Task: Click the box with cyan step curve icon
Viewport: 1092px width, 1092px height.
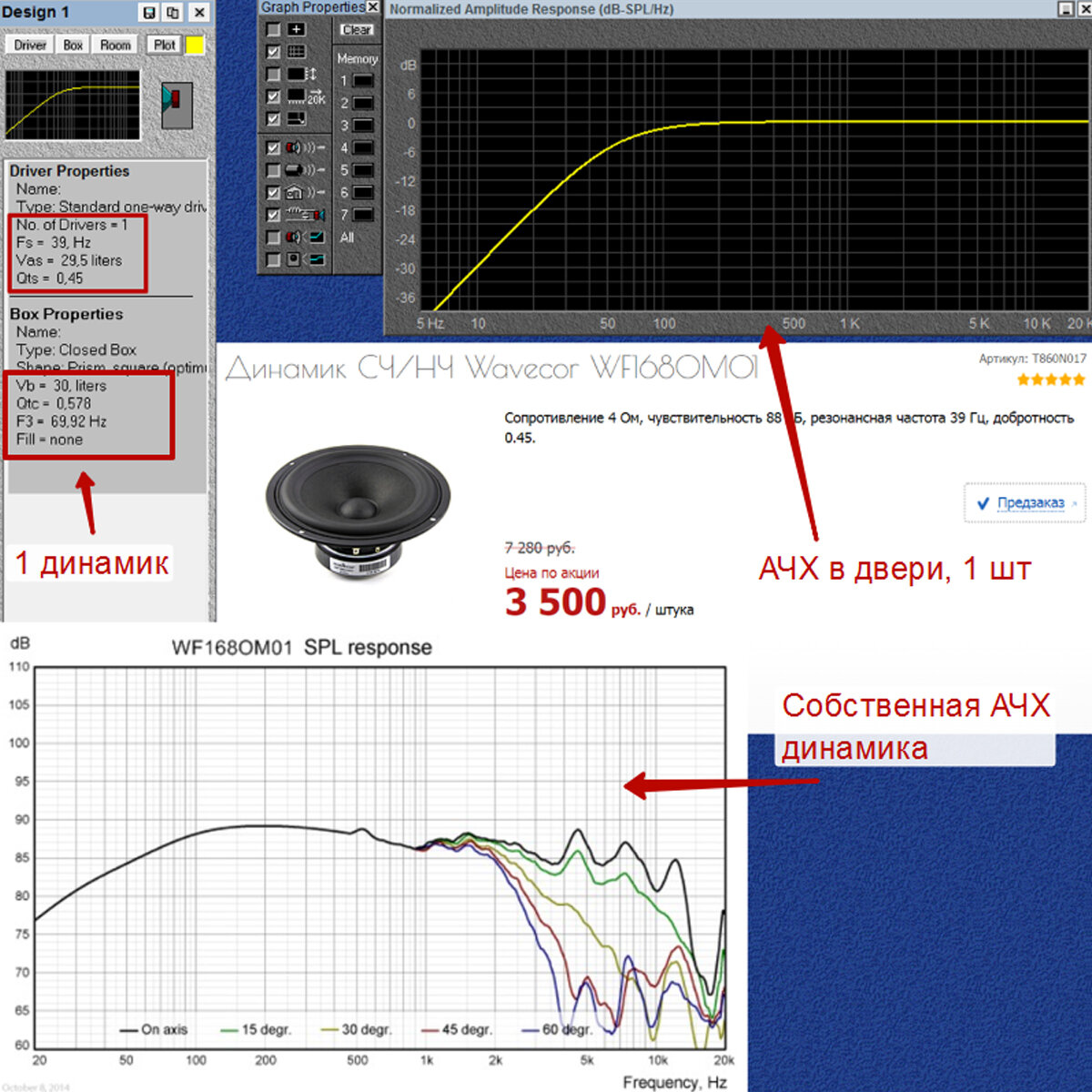Action: [x=306, y=260]
